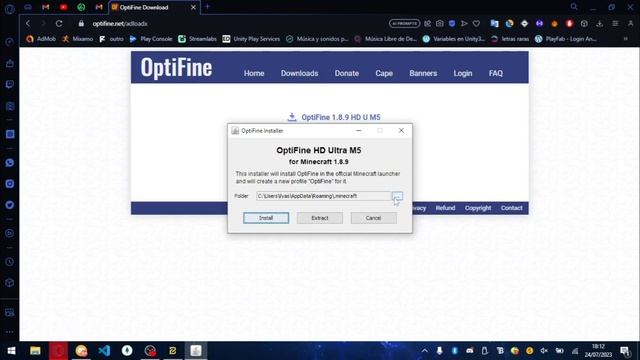Screen dimensions: 640x360
Task: Open the Banners page in OptiFine navigation
Action: point(423,73)
